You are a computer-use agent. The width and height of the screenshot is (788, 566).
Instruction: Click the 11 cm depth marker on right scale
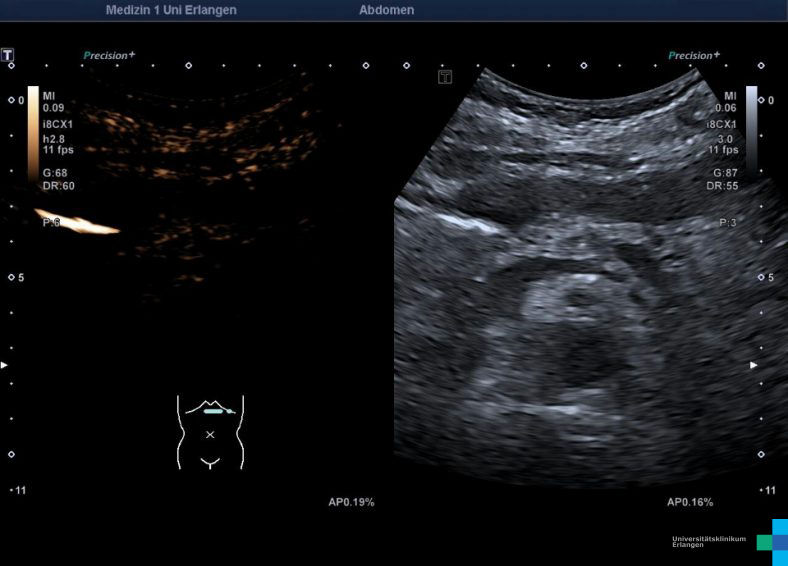767,490
